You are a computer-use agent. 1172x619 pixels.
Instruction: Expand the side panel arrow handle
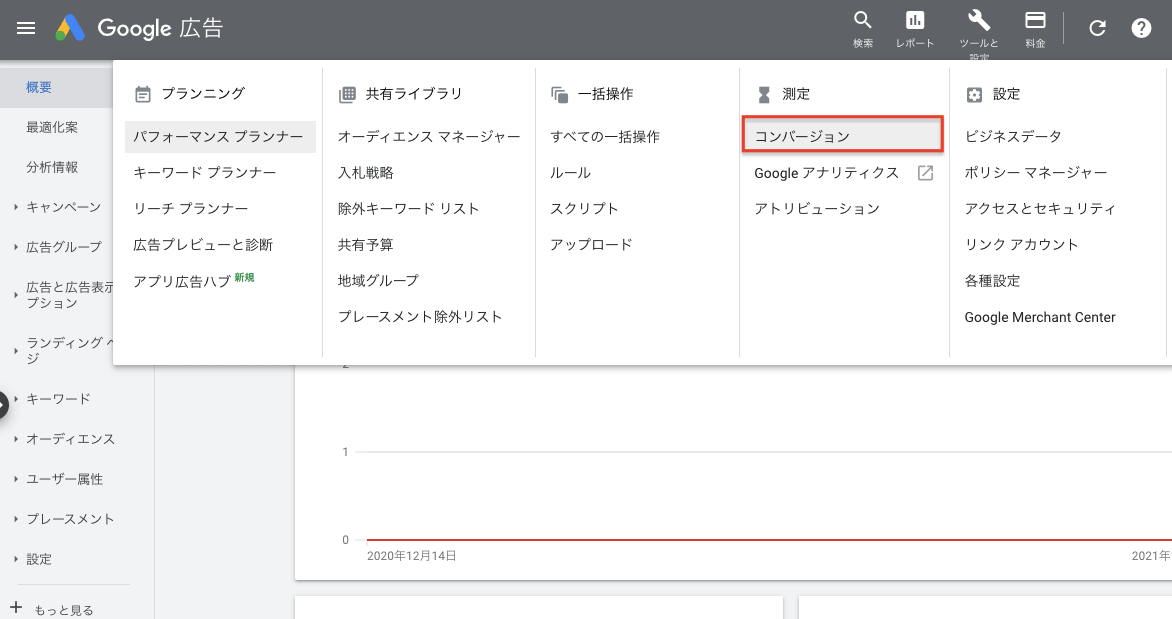(3, 404)
